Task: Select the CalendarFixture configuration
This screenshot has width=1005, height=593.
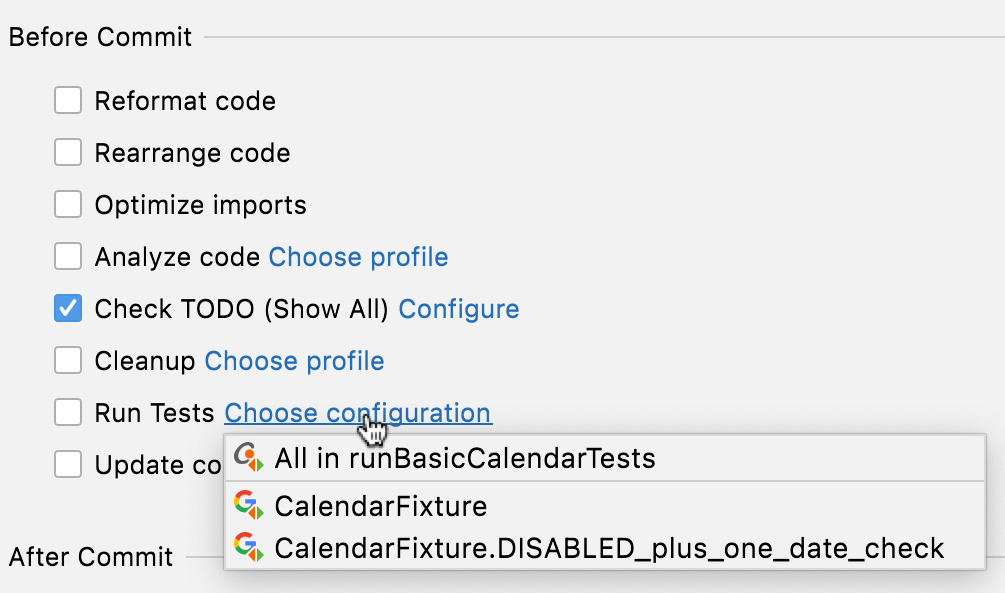Action: pyautogui.click(x=380, y=506)
